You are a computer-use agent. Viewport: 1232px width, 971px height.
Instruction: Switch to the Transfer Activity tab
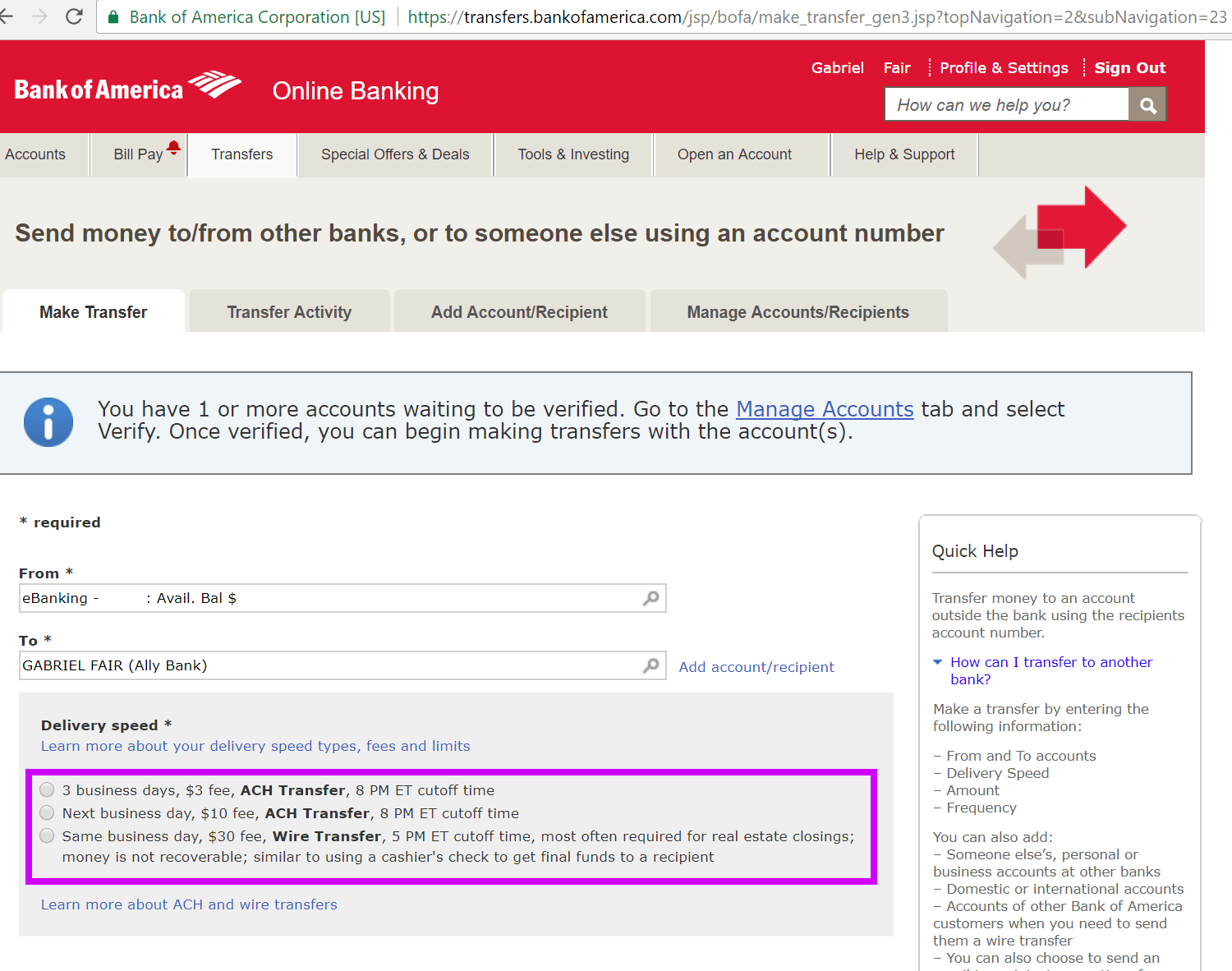[x=289, y=311]
